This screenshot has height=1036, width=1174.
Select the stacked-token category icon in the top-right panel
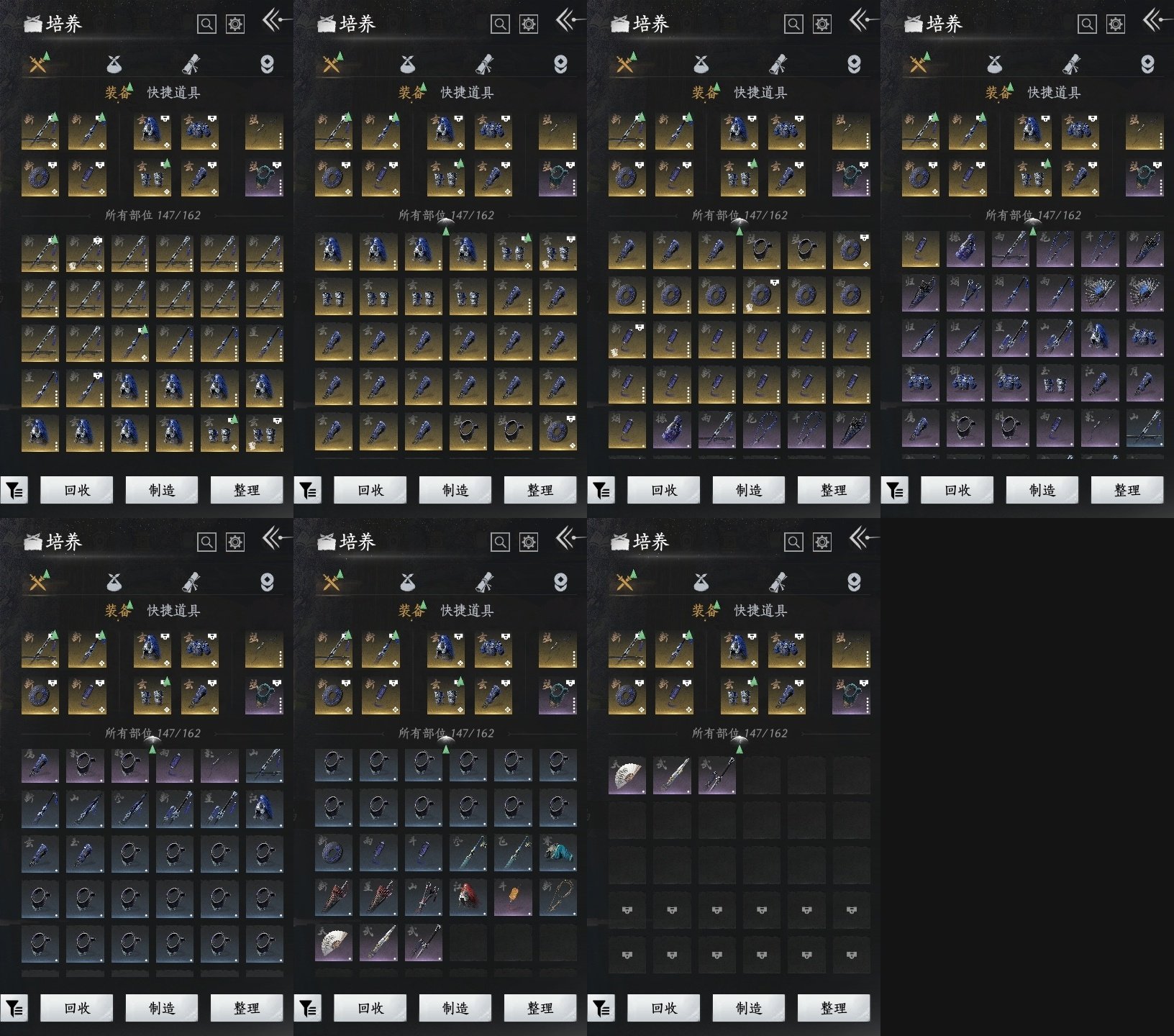pyautogui.click(x=1147, y=65)
